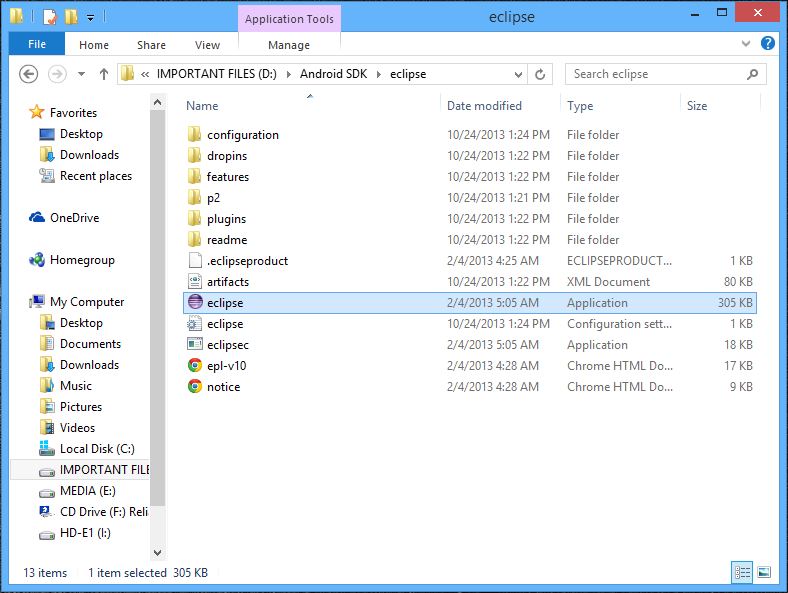The image size is (788, 593).
Task: Open the recent locations dropdown arrow
Action: (81, 74)
